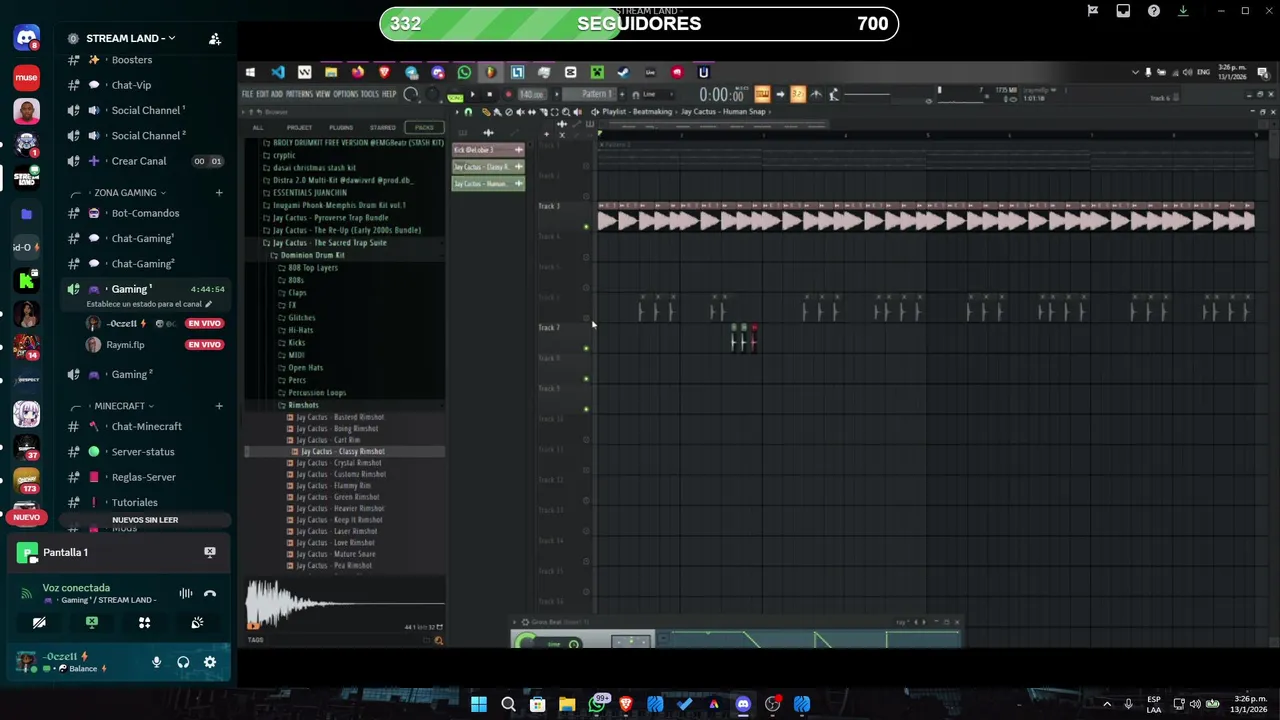Screen dimensions: 1280x720
Task: Toggle noise suppression in voice panel
Action: (x=186, y=594)
